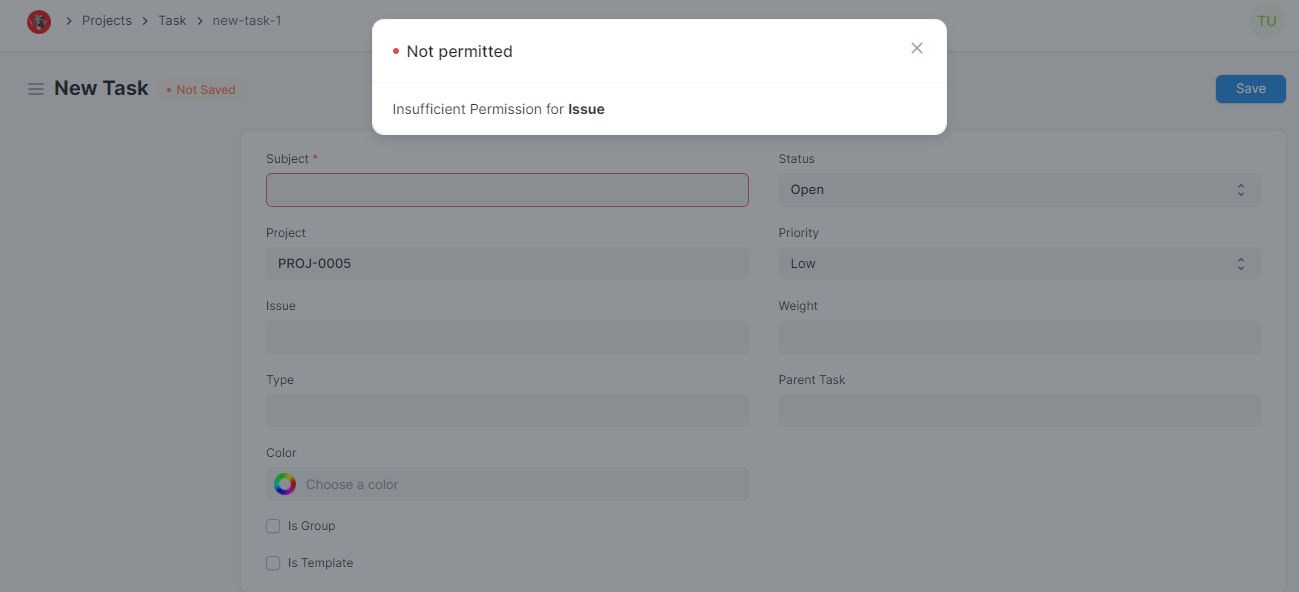This screenshot has width=1299, height=592.
Task: Click the Parent Task field
Action: click(1019, 410)
